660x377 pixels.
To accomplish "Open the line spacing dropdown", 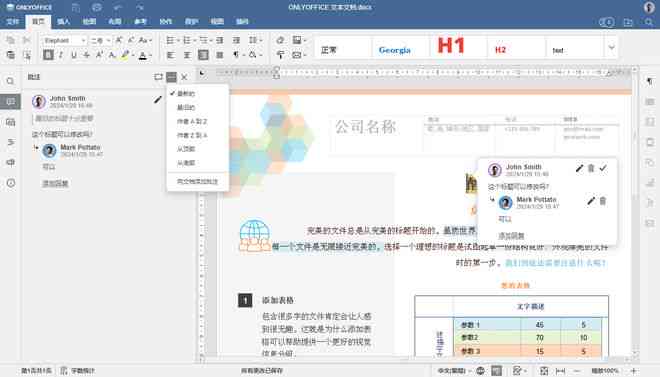I will click(x=255, y=40).
